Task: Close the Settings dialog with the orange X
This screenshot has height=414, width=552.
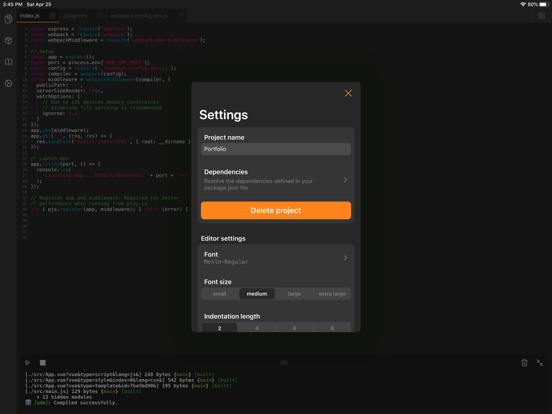Action: click(x=348, y=93)
